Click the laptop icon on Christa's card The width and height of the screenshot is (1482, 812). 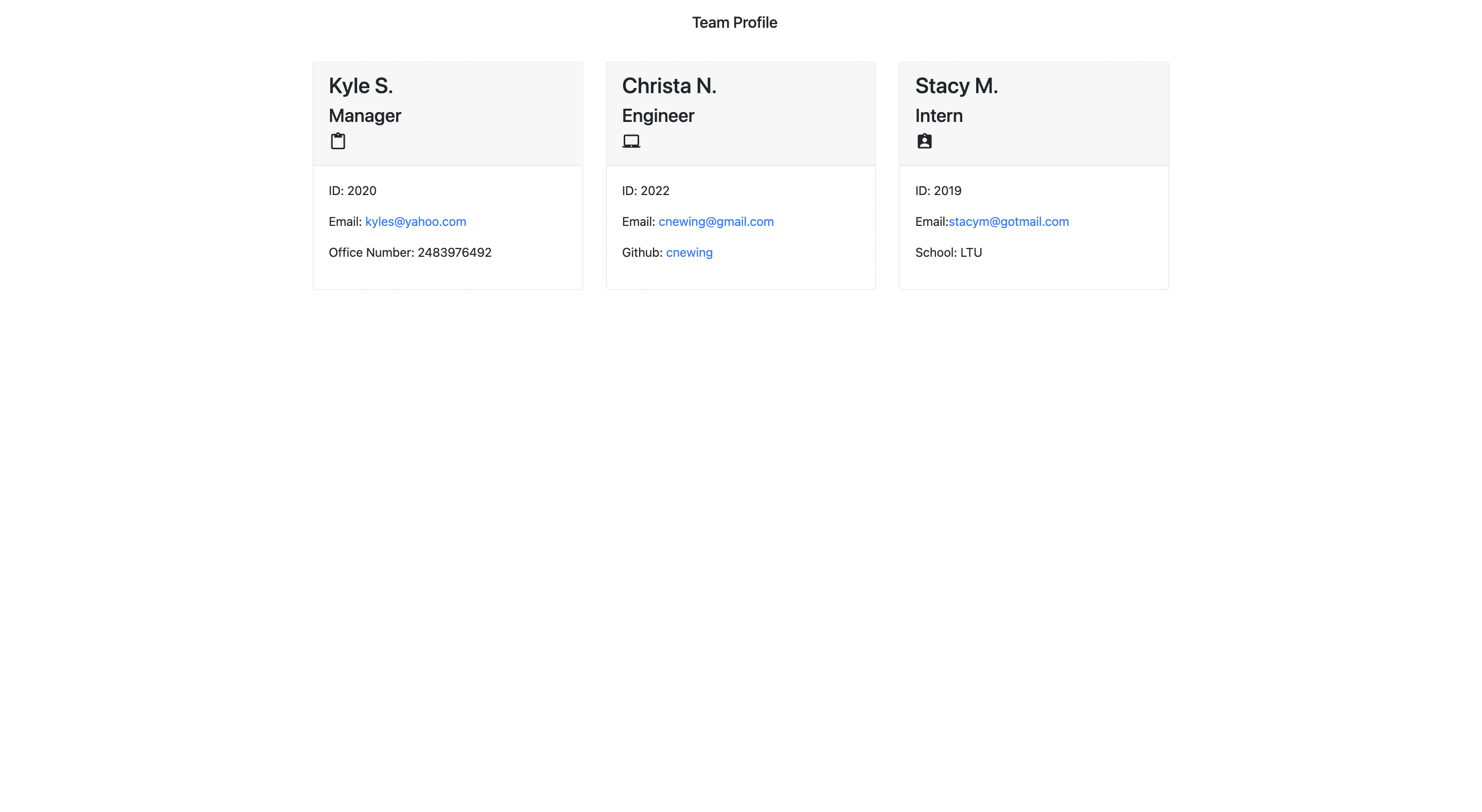(x=632, y=140)
